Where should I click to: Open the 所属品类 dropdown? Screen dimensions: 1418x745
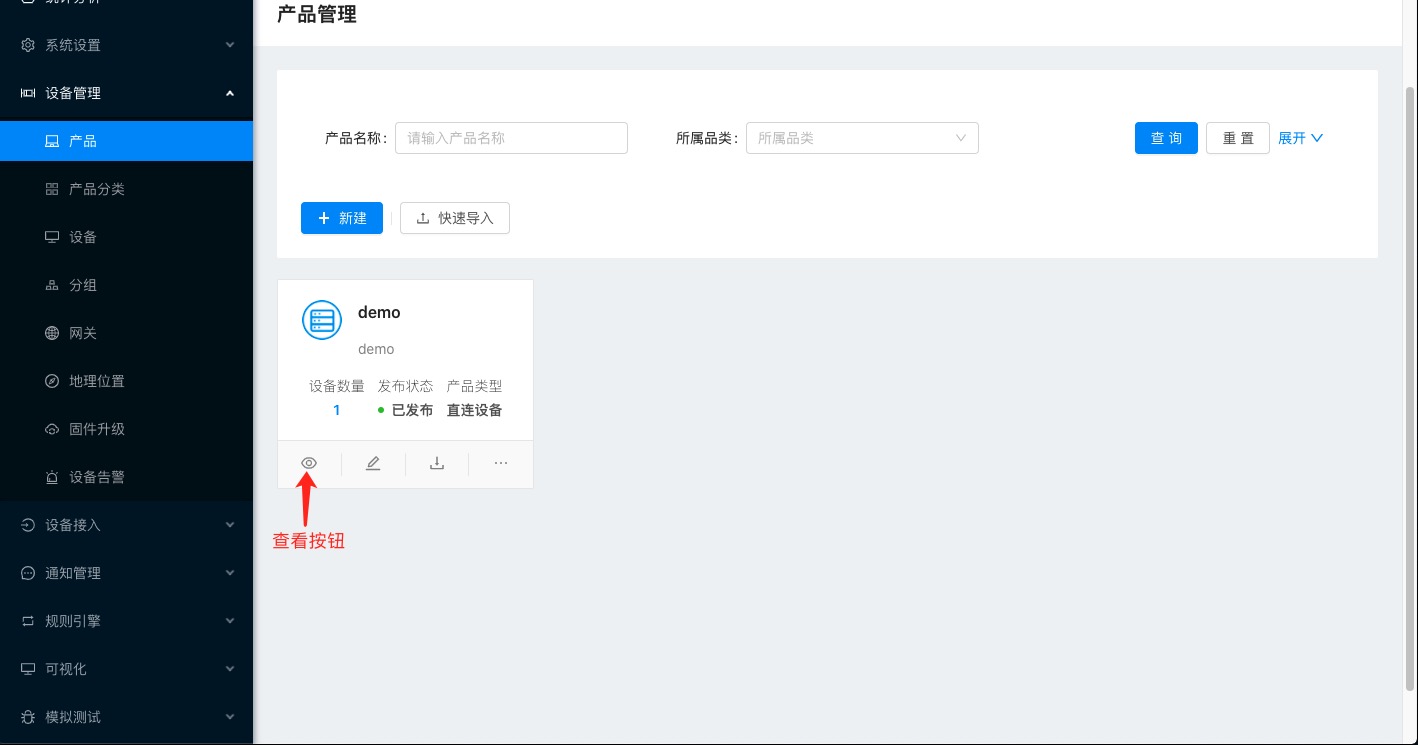pyautogui.click(x=861, y=138)
